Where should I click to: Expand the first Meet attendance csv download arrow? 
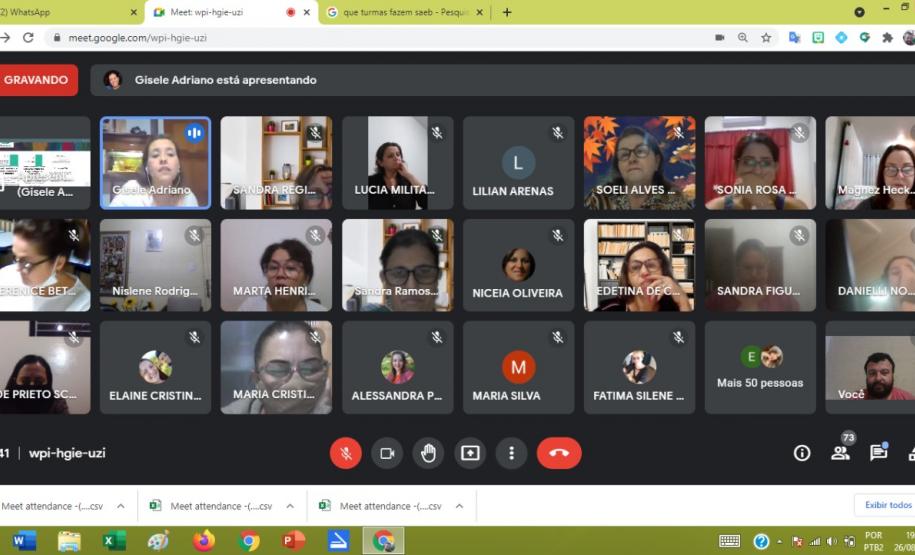pyautogui.click(x=121, y=506)
